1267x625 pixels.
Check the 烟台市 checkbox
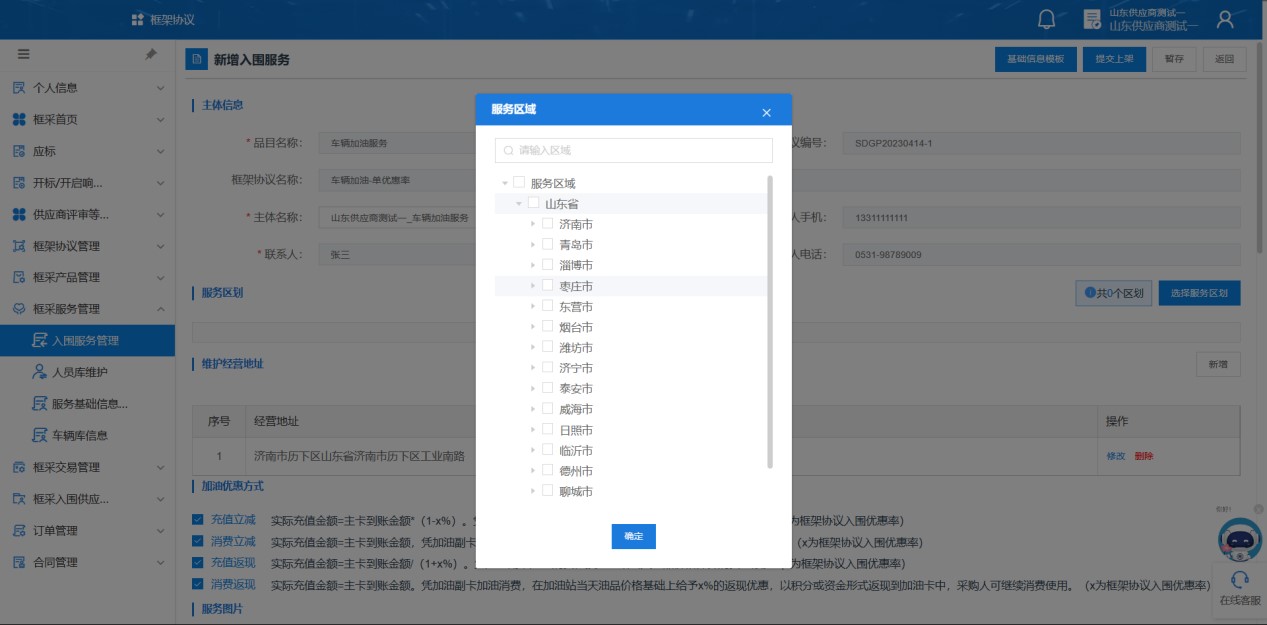[547, 325]
